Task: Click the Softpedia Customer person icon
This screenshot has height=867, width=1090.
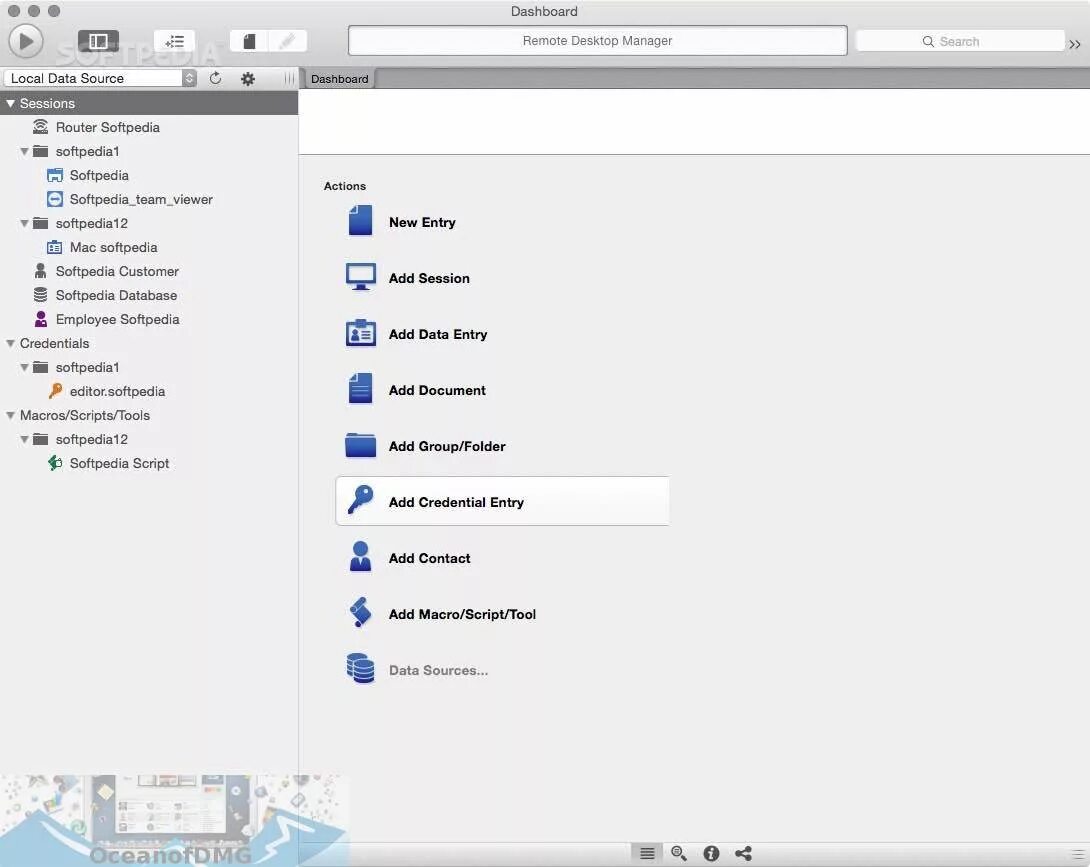Action: (x=40, y=271)
